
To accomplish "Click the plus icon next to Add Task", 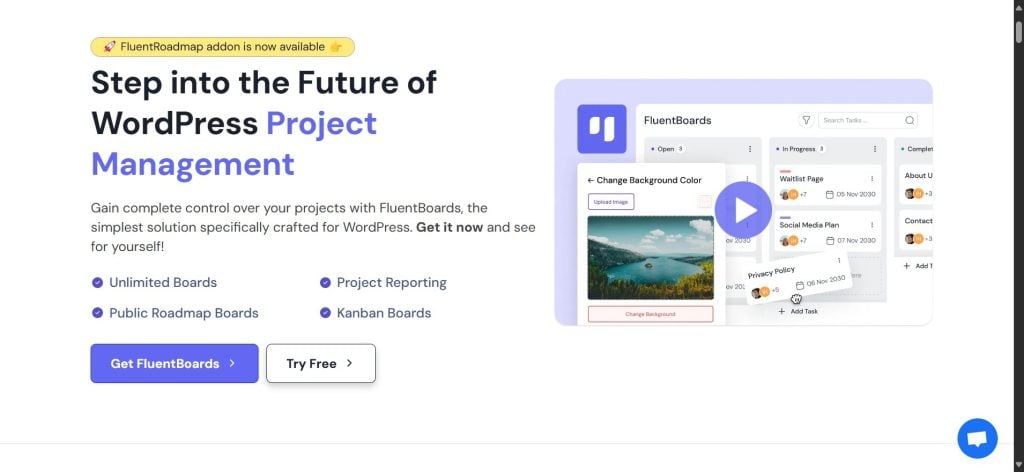I will point(782,311).
